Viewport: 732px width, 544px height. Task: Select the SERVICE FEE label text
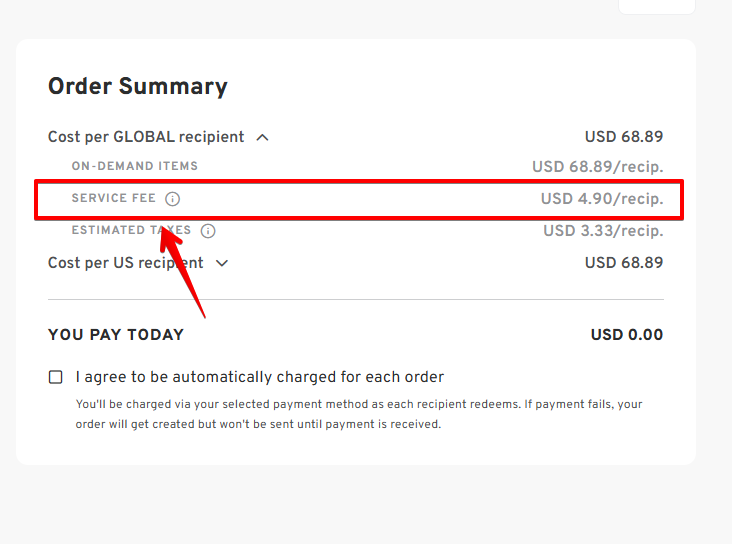(113, 198)
